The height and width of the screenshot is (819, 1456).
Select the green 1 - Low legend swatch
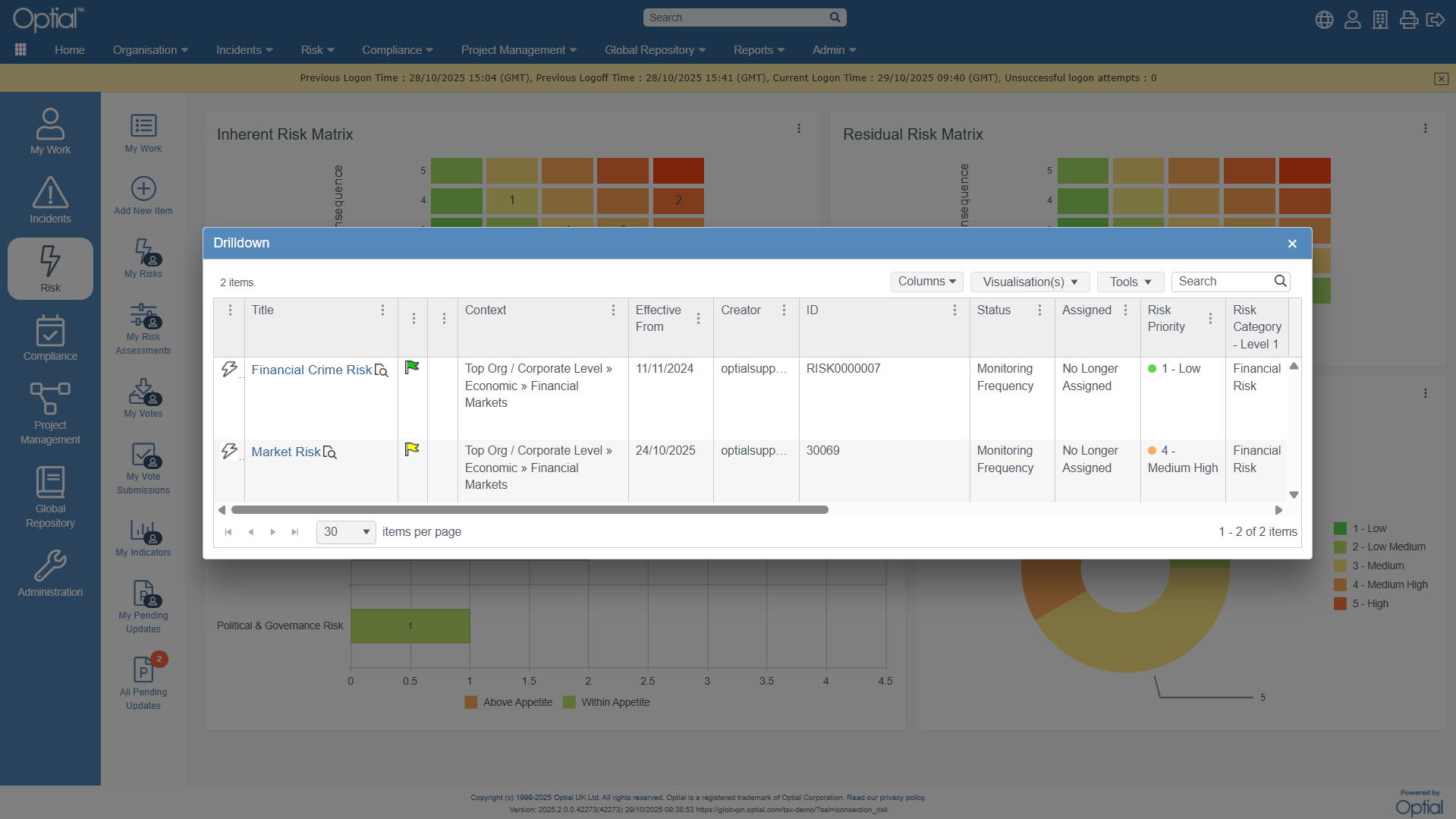[x=1340, y=528]
